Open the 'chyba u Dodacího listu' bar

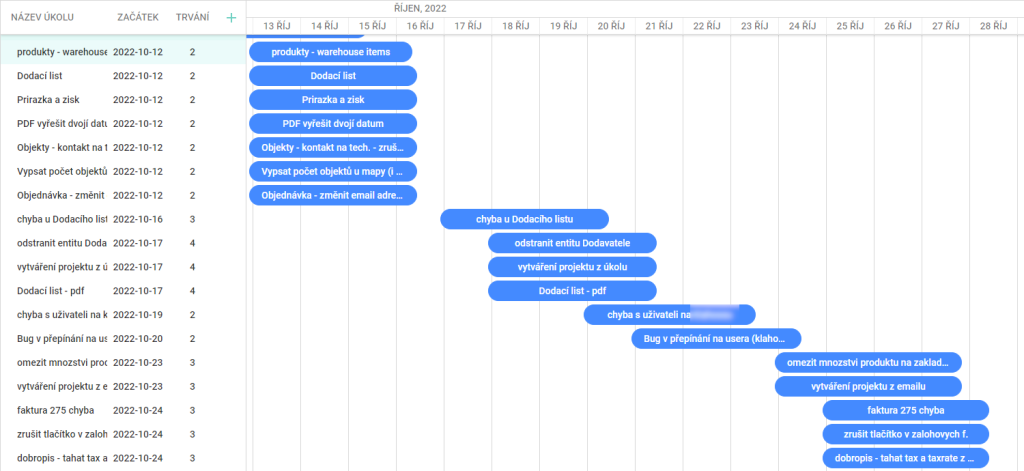click(x=524, y=219)
